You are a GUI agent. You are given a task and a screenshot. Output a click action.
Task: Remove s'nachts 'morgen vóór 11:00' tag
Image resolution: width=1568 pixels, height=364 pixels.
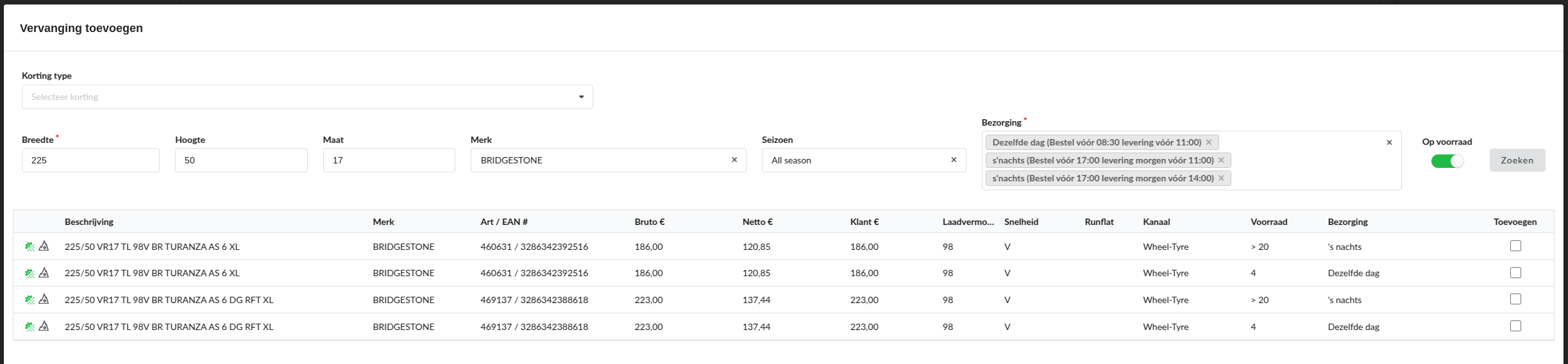tap(1221, 160)
